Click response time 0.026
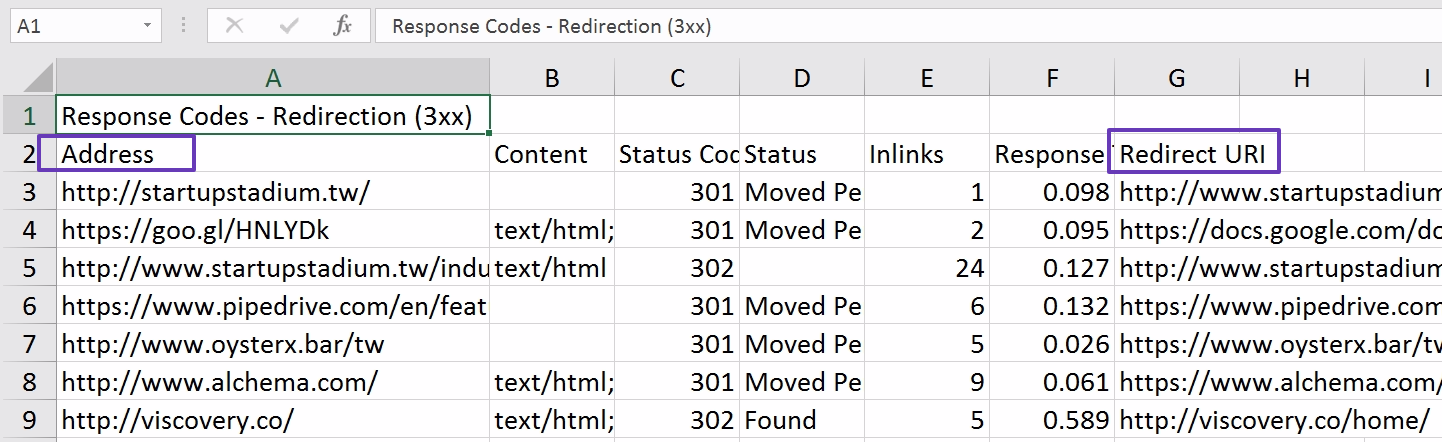 (x=1052, y=343)
